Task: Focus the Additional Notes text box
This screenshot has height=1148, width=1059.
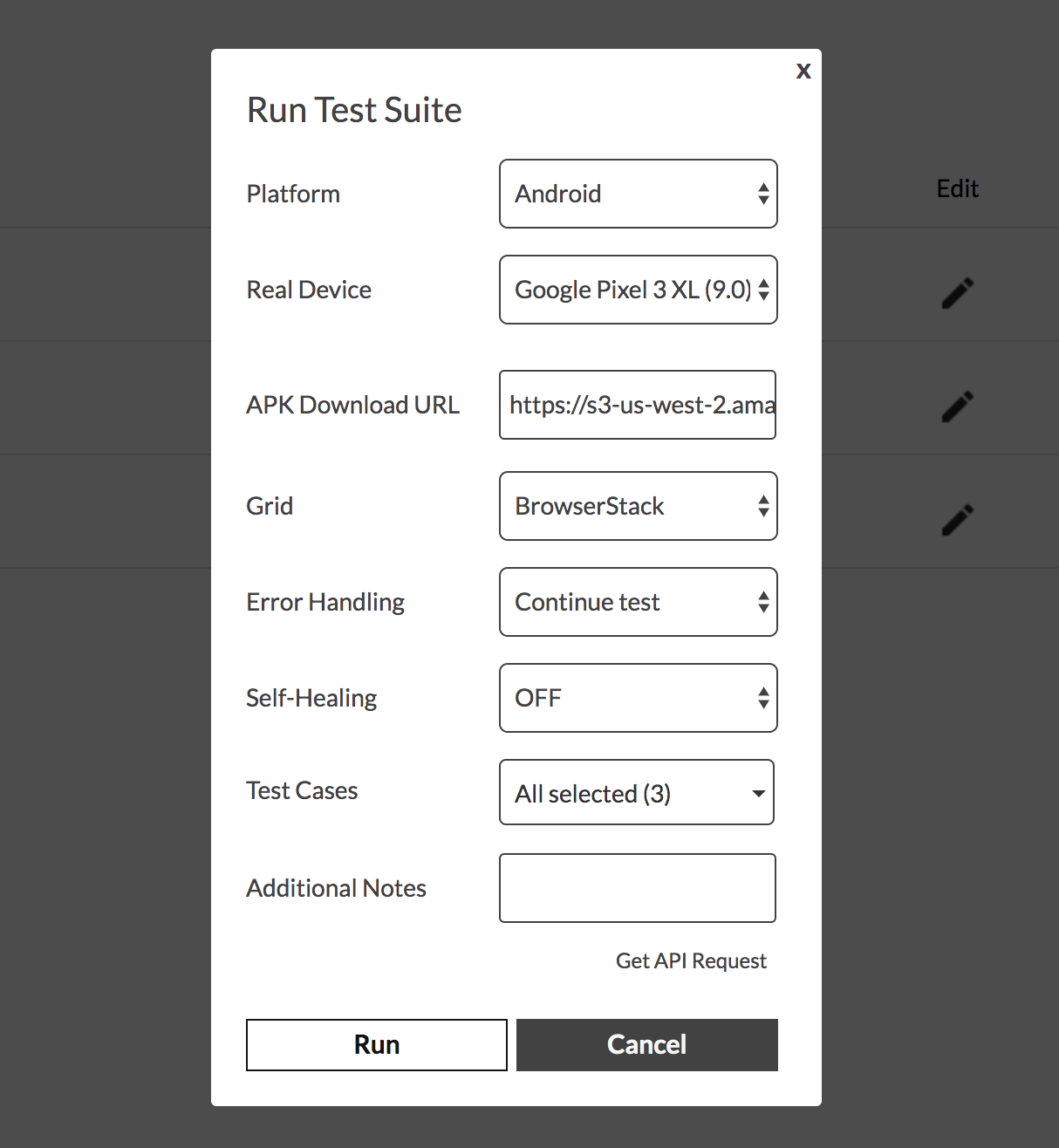Action: pyautogui.click(x=638, y=888)
